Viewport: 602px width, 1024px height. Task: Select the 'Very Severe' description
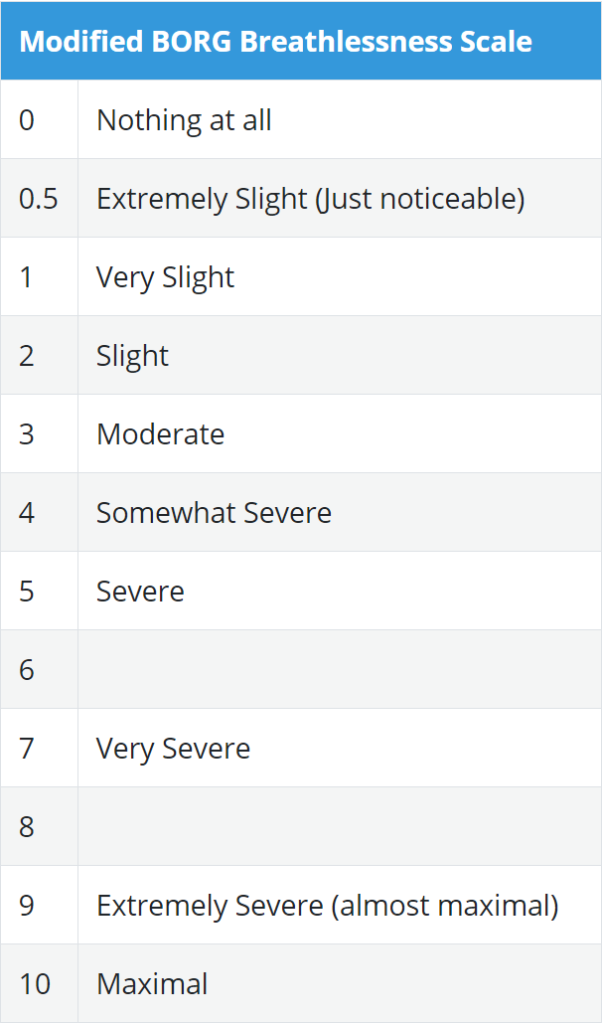pyautogui.click(x=173, y=748)
